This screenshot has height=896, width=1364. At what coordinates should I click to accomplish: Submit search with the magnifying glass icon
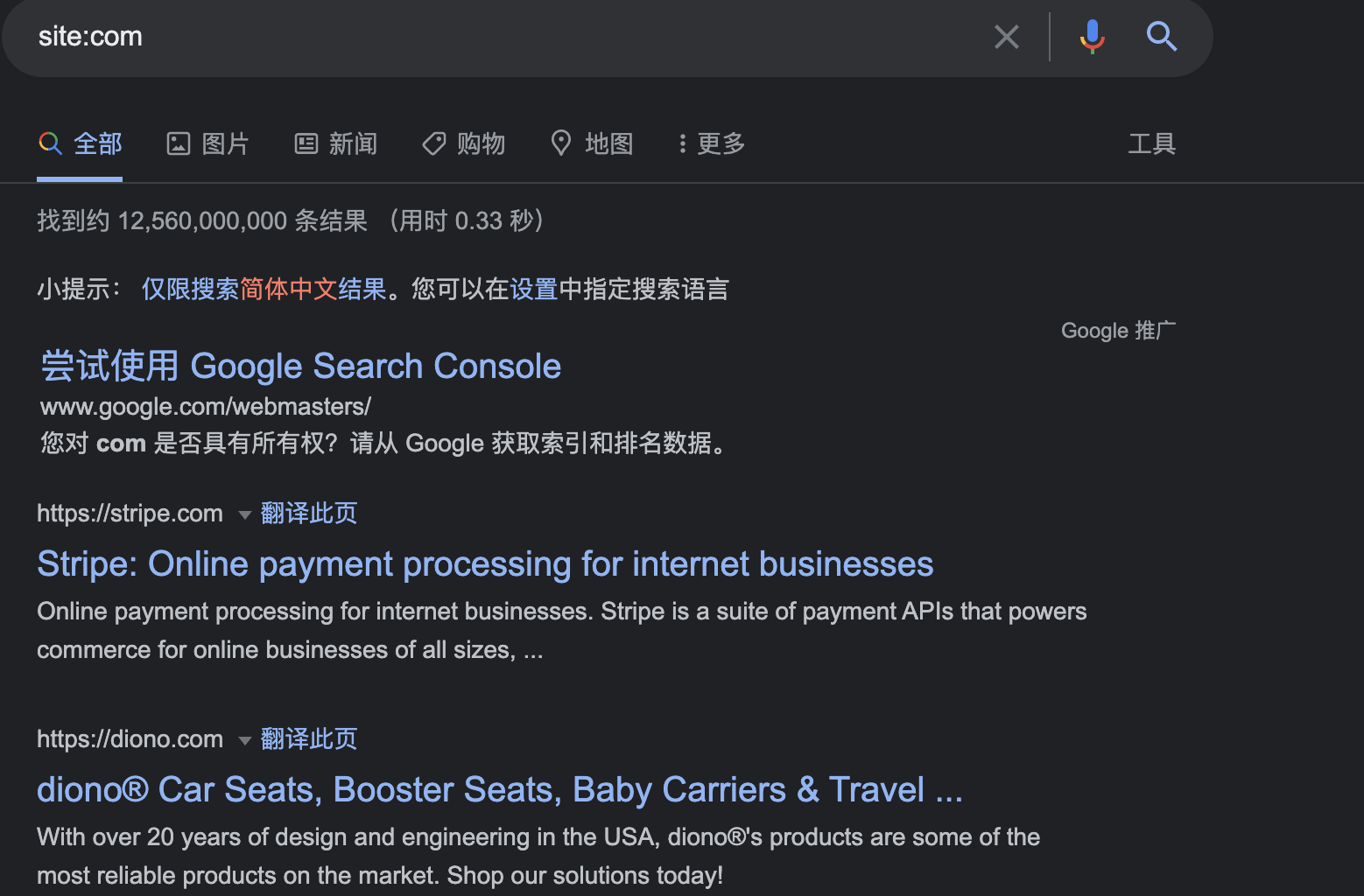1162,37
